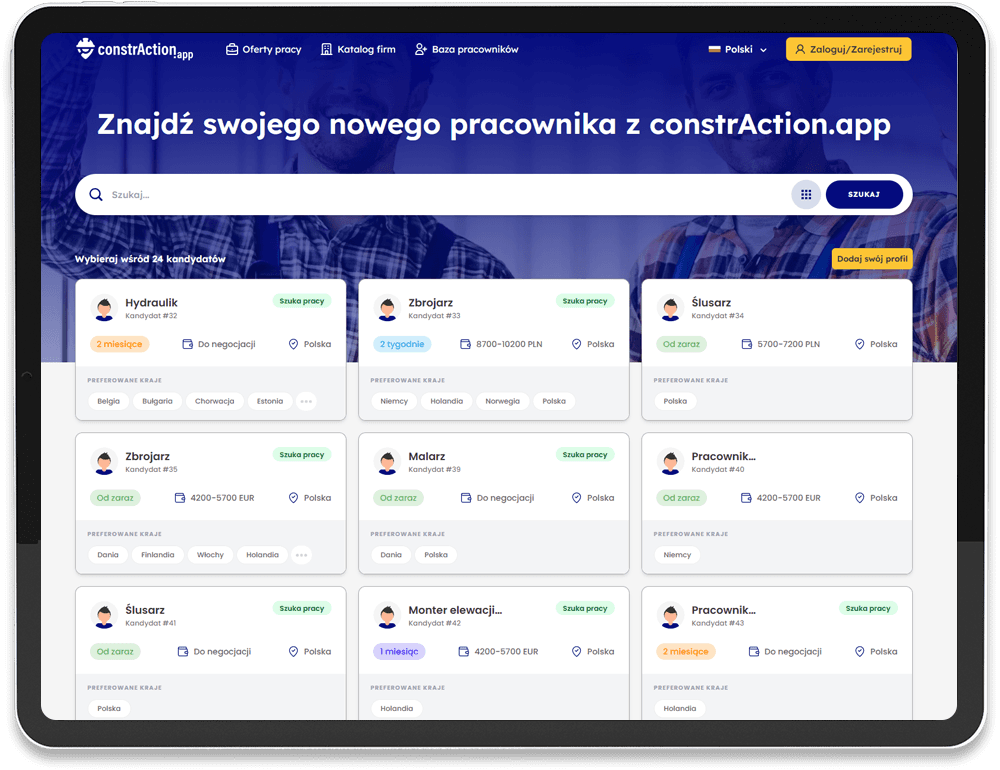Open the grid filter icon button

pos(806,195)
